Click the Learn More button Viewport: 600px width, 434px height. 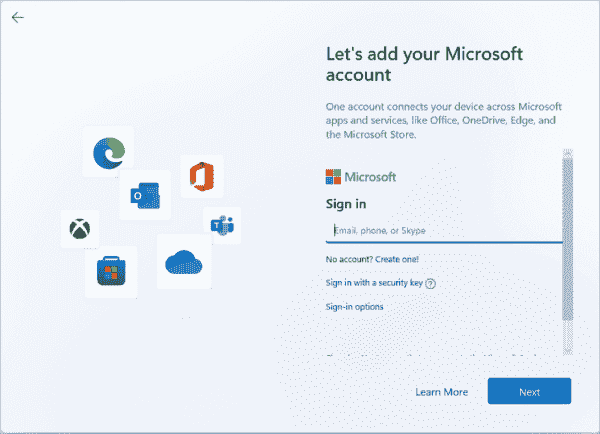pyautogui.click(x=442, y=392)
